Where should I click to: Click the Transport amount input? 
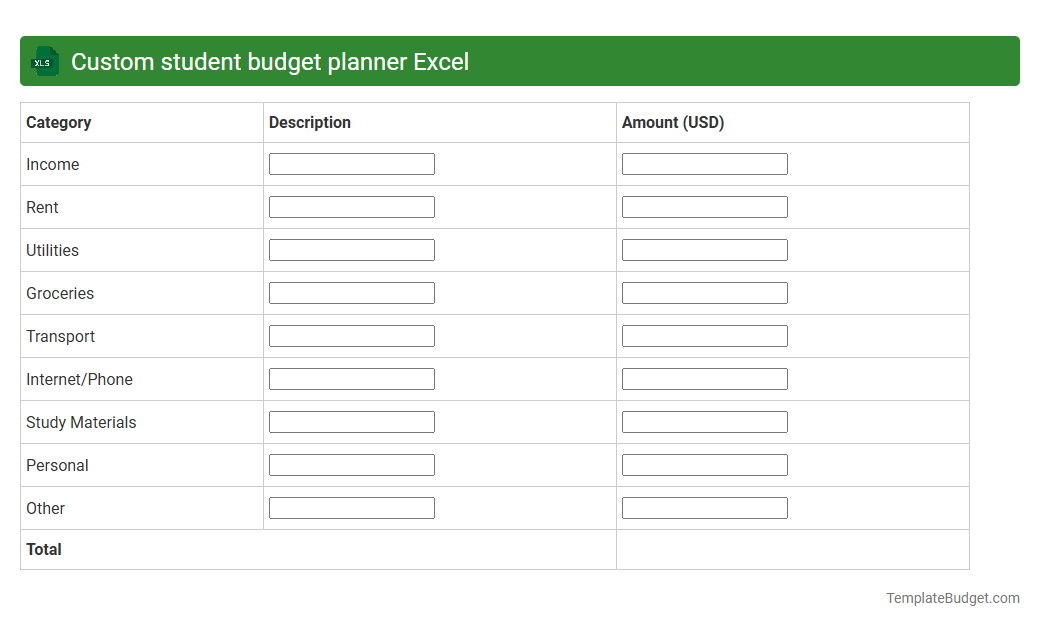tap(704, 335)
